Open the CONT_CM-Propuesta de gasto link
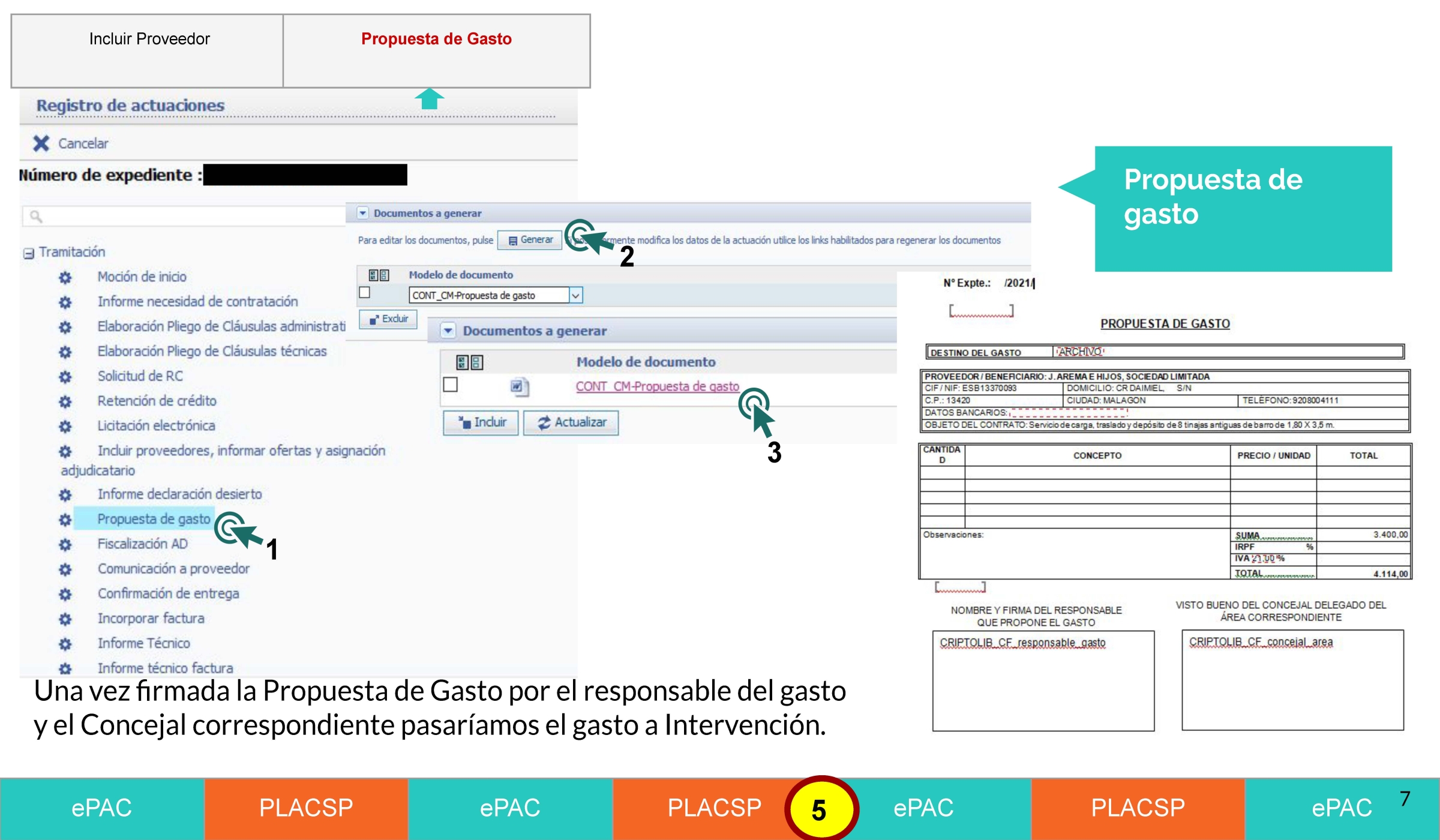 [x=657, y=386]
